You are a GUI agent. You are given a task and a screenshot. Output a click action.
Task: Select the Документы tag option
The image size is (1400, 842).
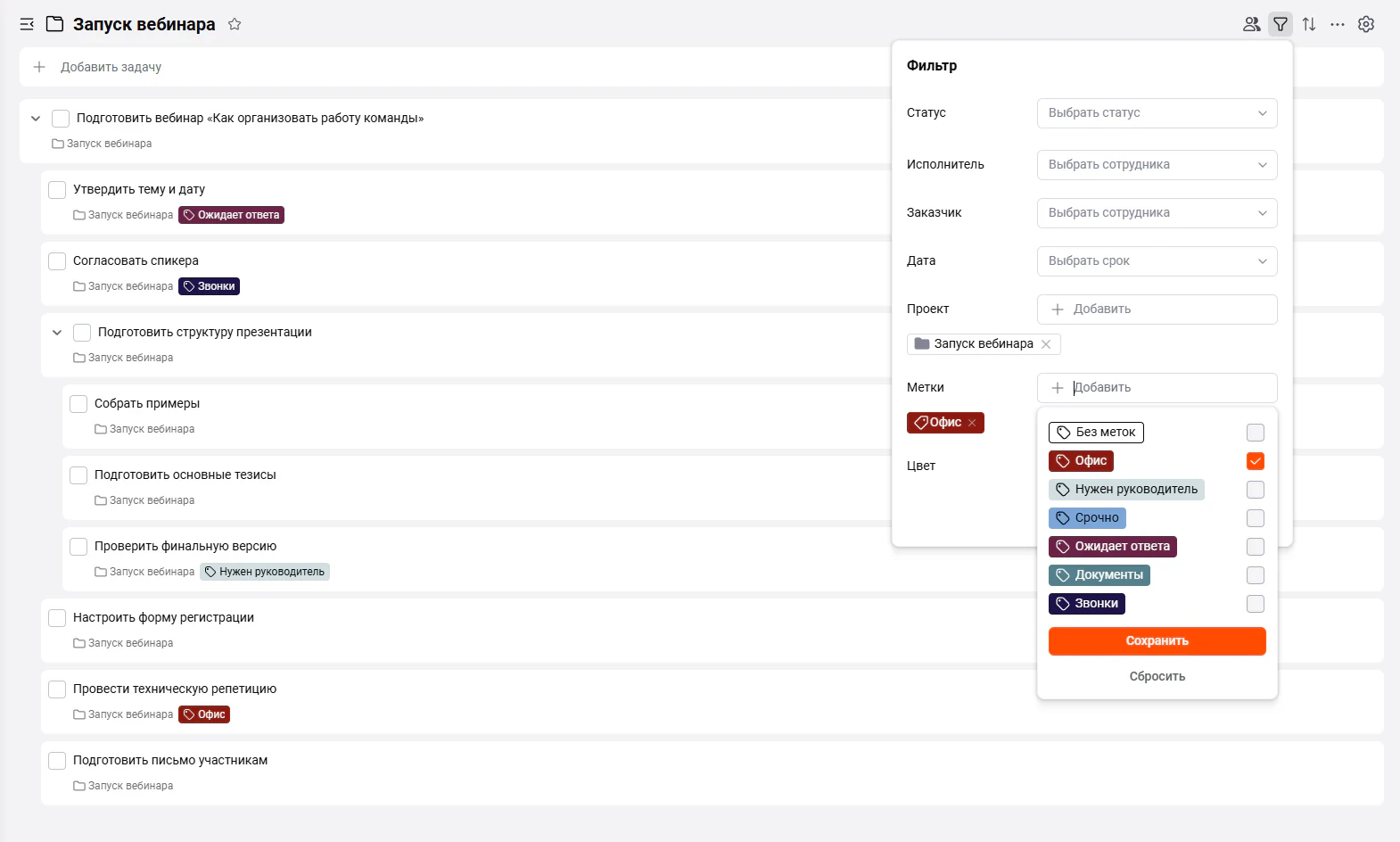pyautogui.click(x=1099, y=575)
